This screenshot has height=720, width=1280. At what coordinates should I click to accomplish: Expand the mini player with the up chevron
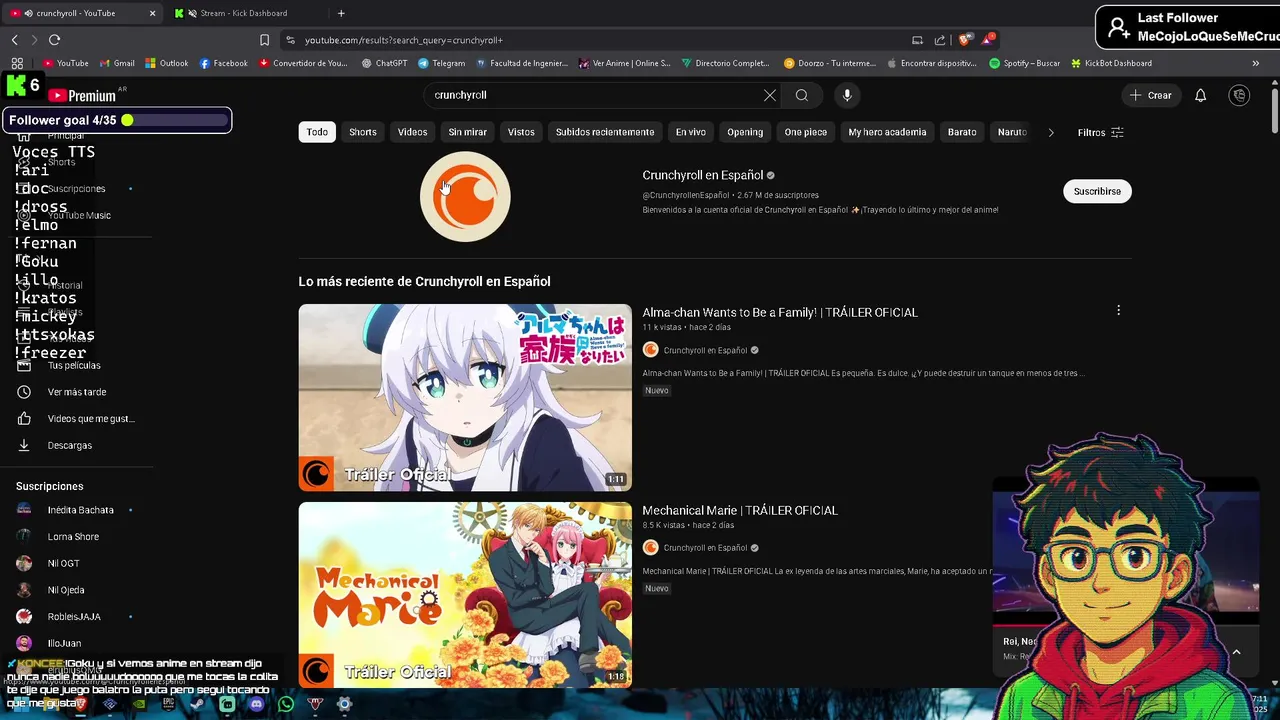pyautogui.click(x=1236, y=652)
